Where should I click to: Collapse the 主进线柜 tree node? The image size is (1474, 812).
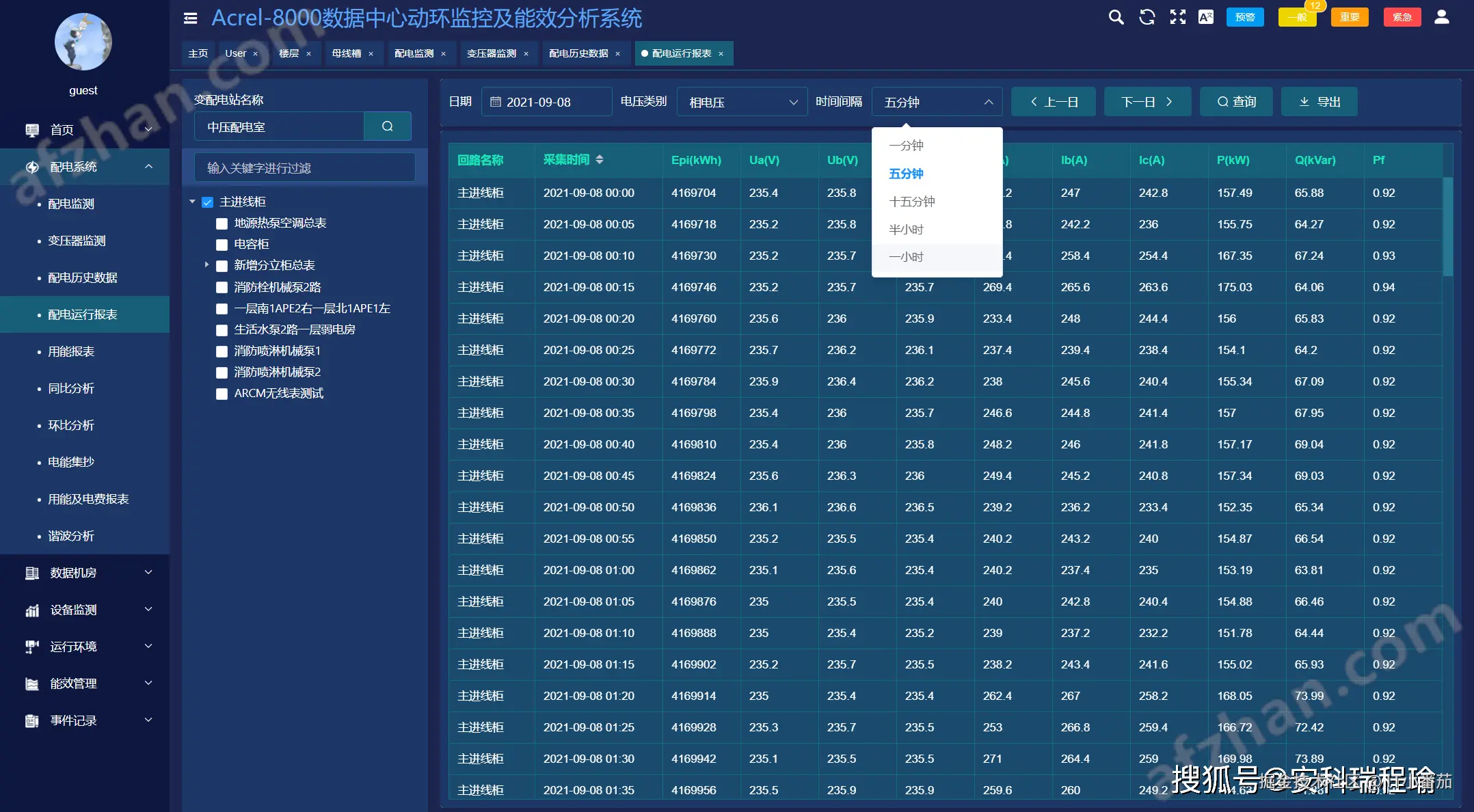pyautogui.click(x=193, y=202)
